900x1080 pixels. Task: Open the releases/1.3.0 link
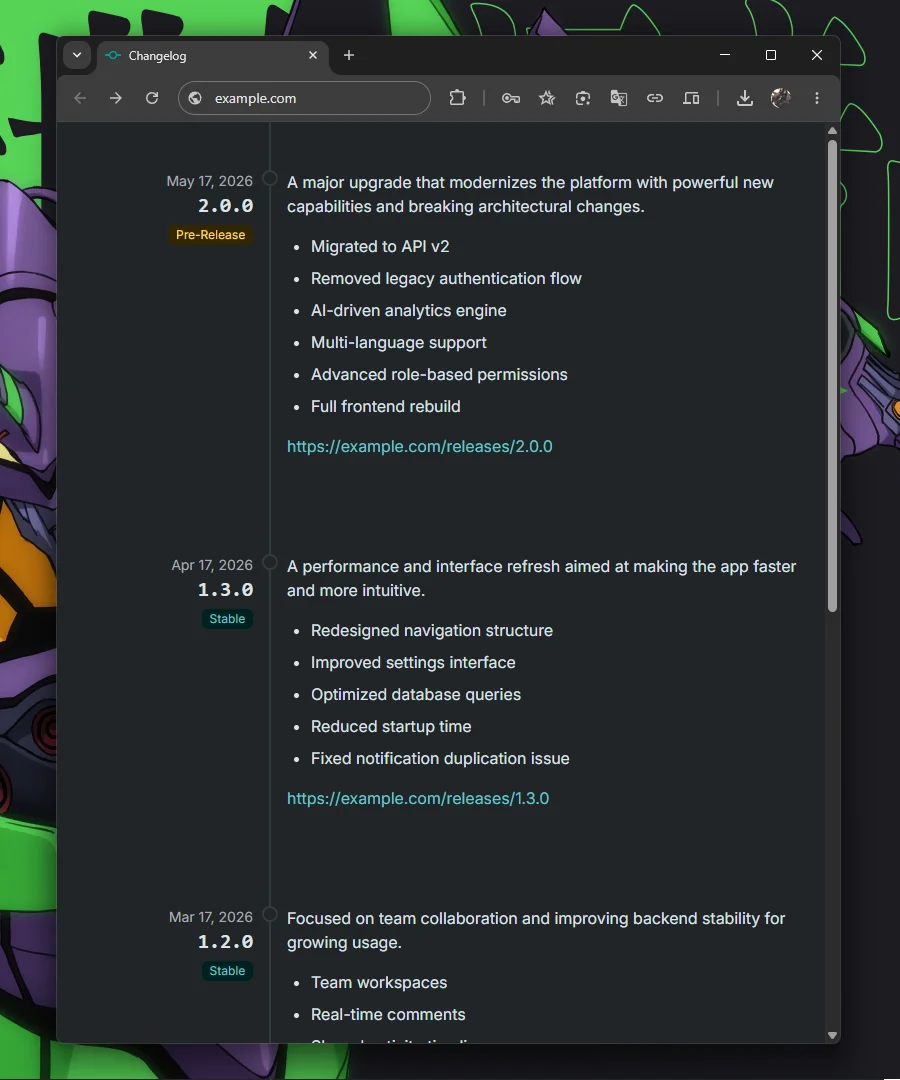[x=418, y=798]
